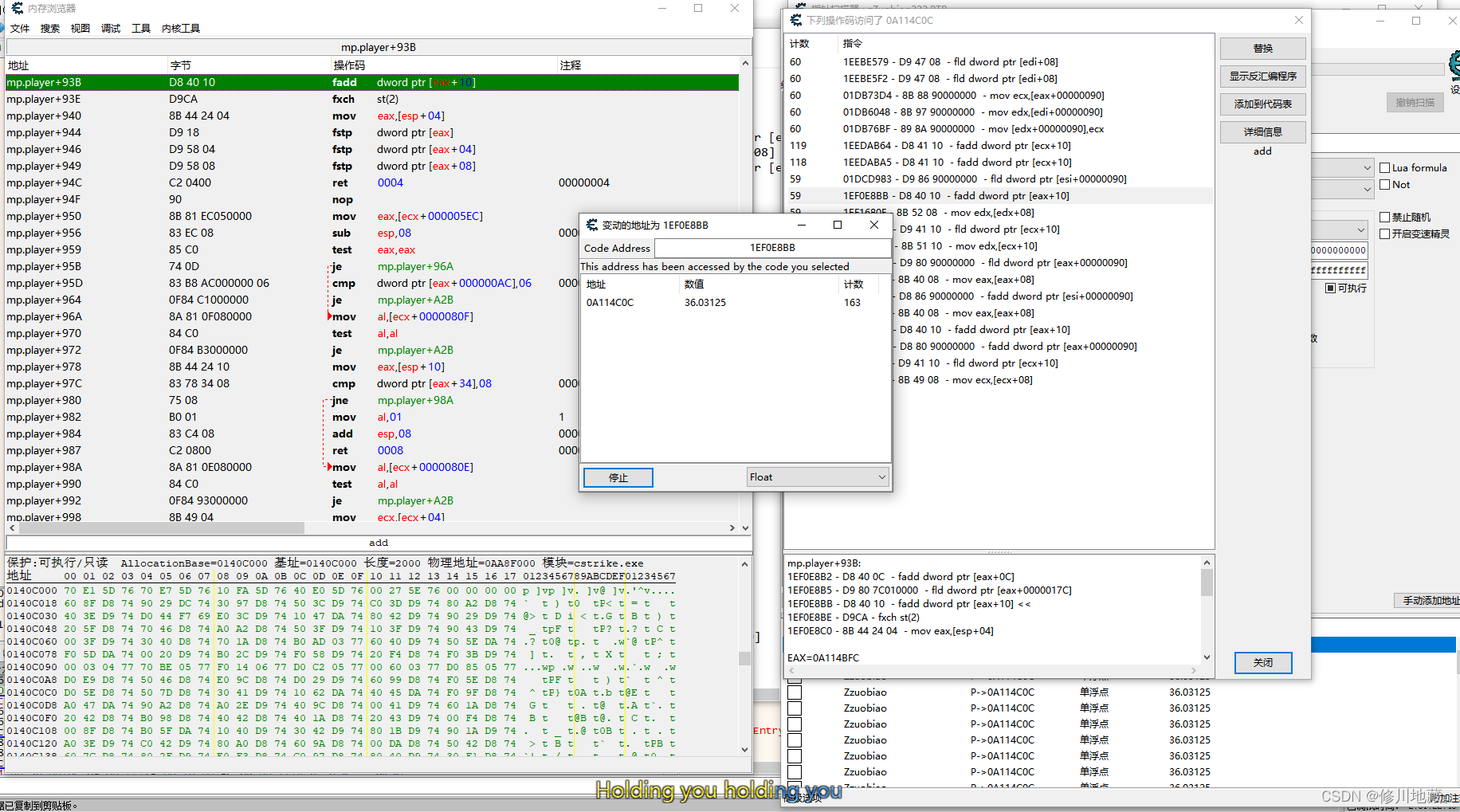Click the hex dump scroll down arrow
This screenshot has width=1460, height=812.
[745, 749]
